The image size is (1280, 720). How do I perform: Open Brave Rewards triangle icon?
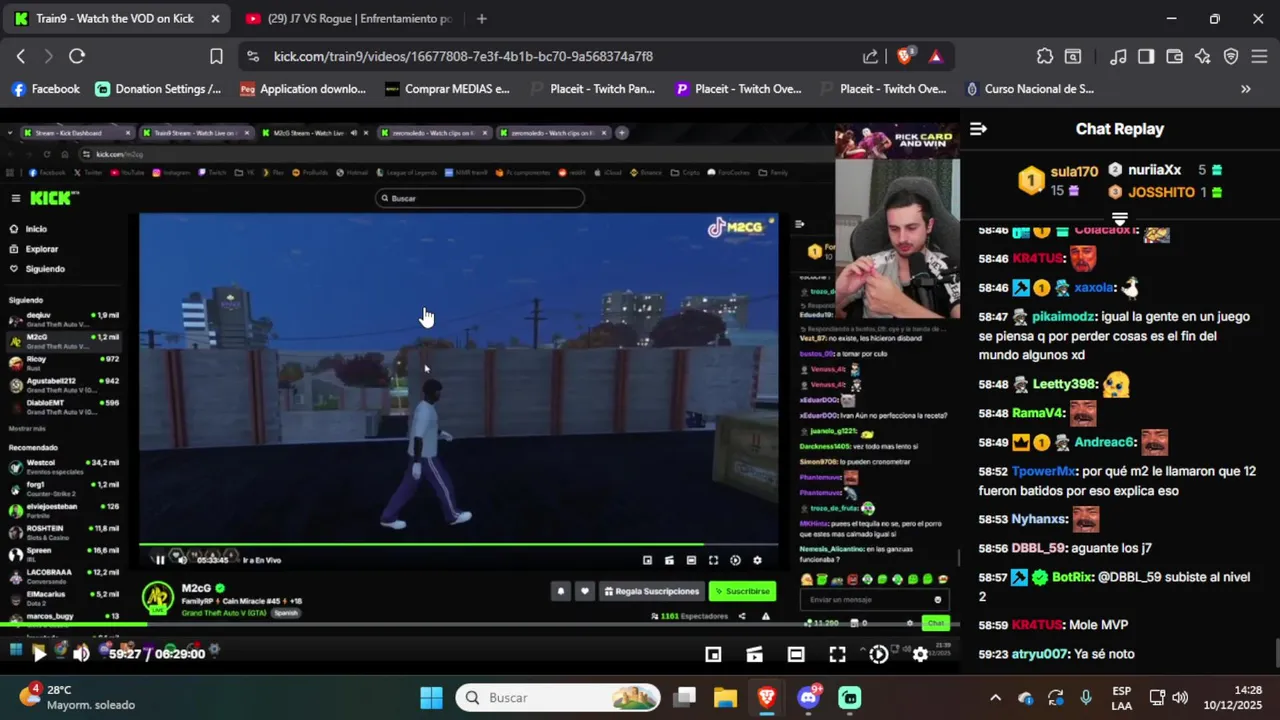pos(935,57)
